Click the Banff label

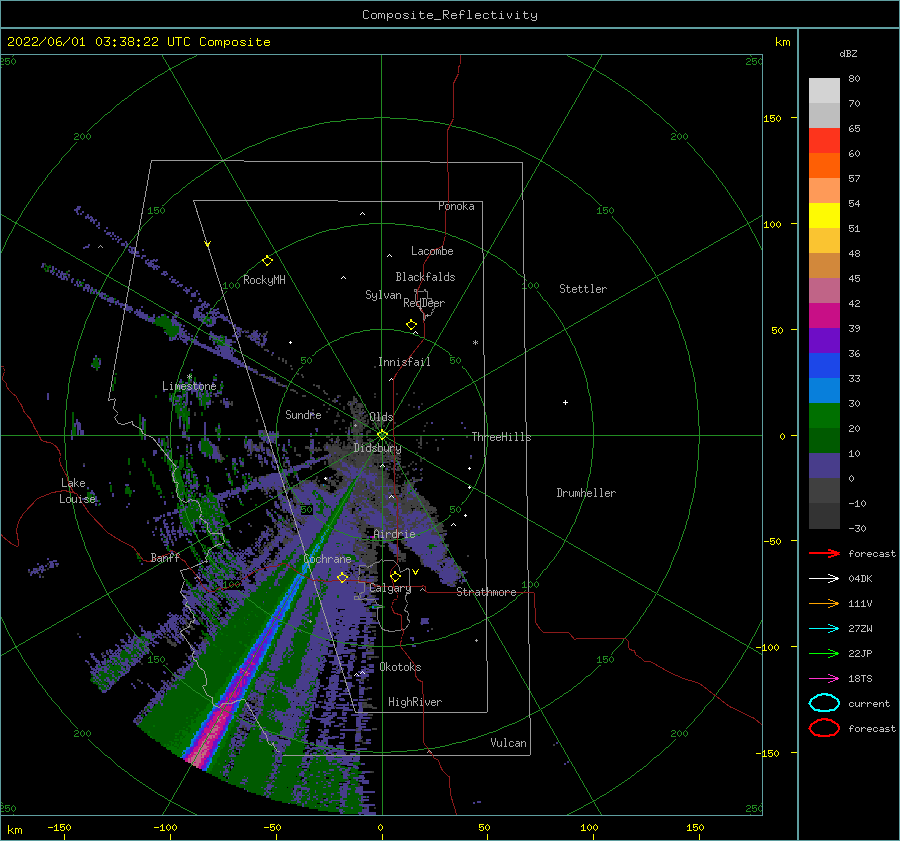(165, 557)
